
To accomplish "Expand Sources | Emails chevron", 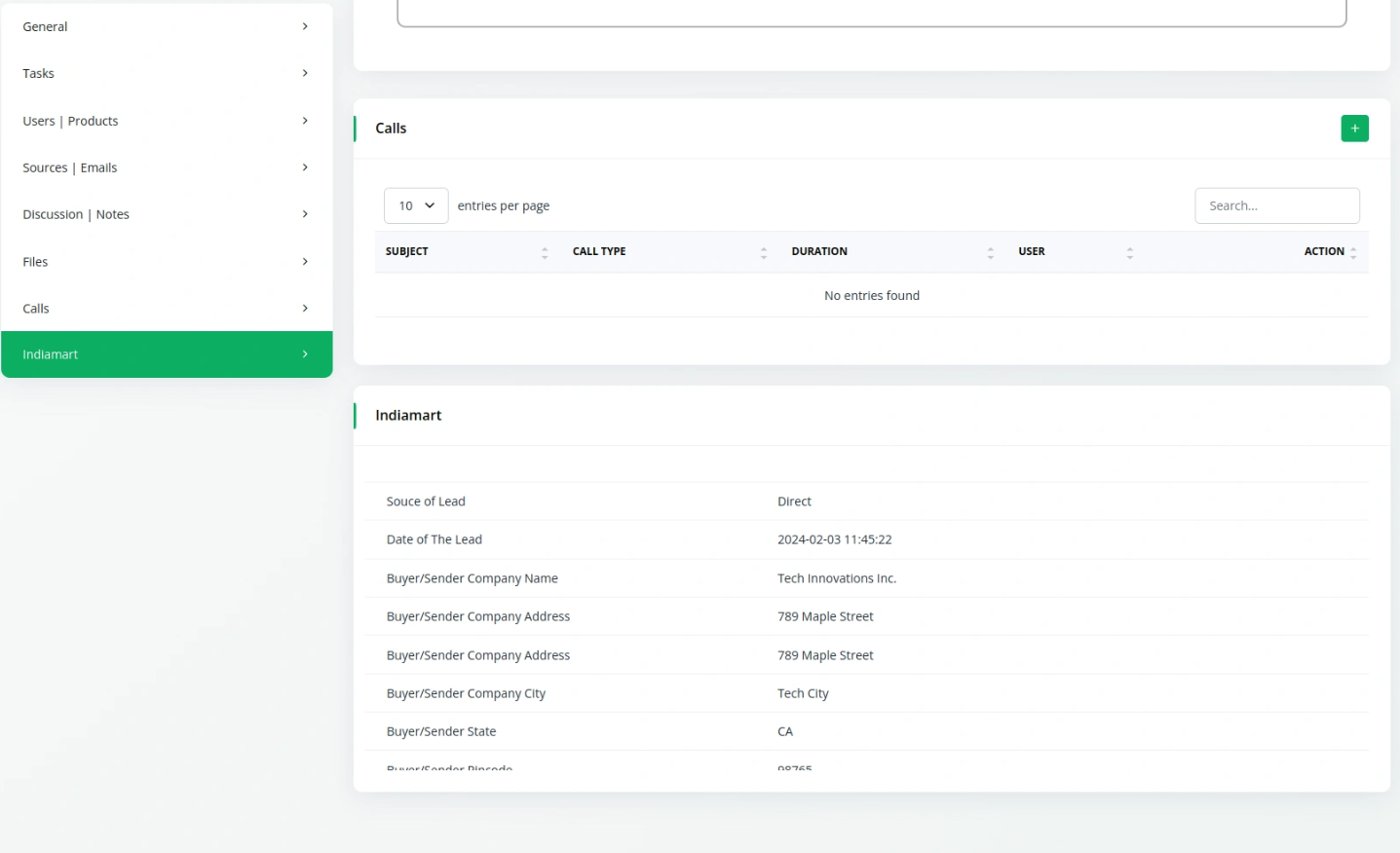I will point(305,167).
